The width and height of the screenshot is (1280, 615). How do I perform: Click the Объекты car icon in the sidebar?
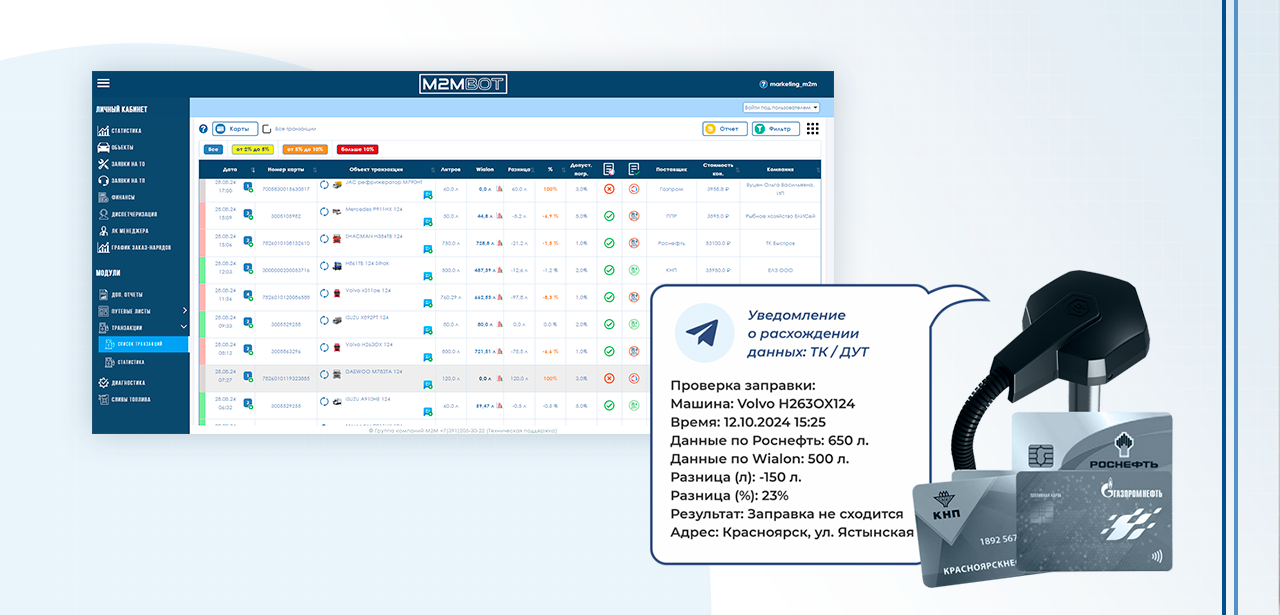click(x=103, y=147)
